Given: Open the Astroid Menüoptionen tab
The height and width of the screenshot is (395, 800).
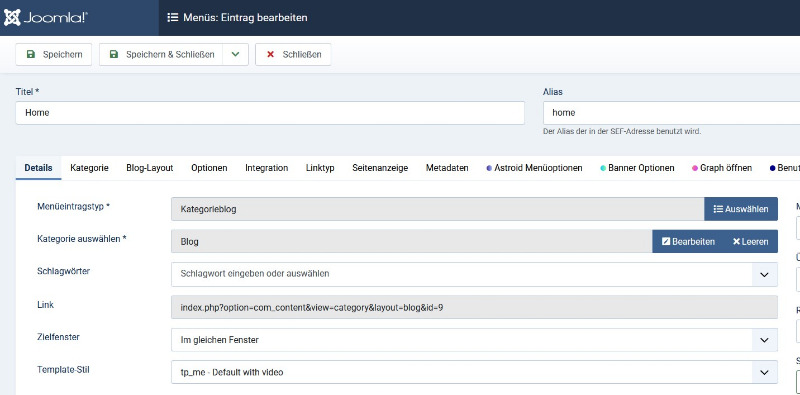Looking at the screenshot, I should [534, 168].
